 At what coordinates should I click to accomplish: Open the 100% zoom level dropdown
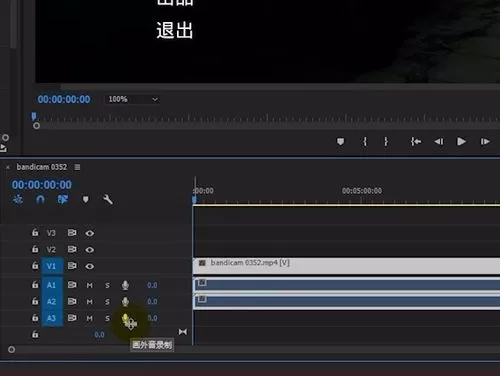pyautogui.click(x=132, y=99)
